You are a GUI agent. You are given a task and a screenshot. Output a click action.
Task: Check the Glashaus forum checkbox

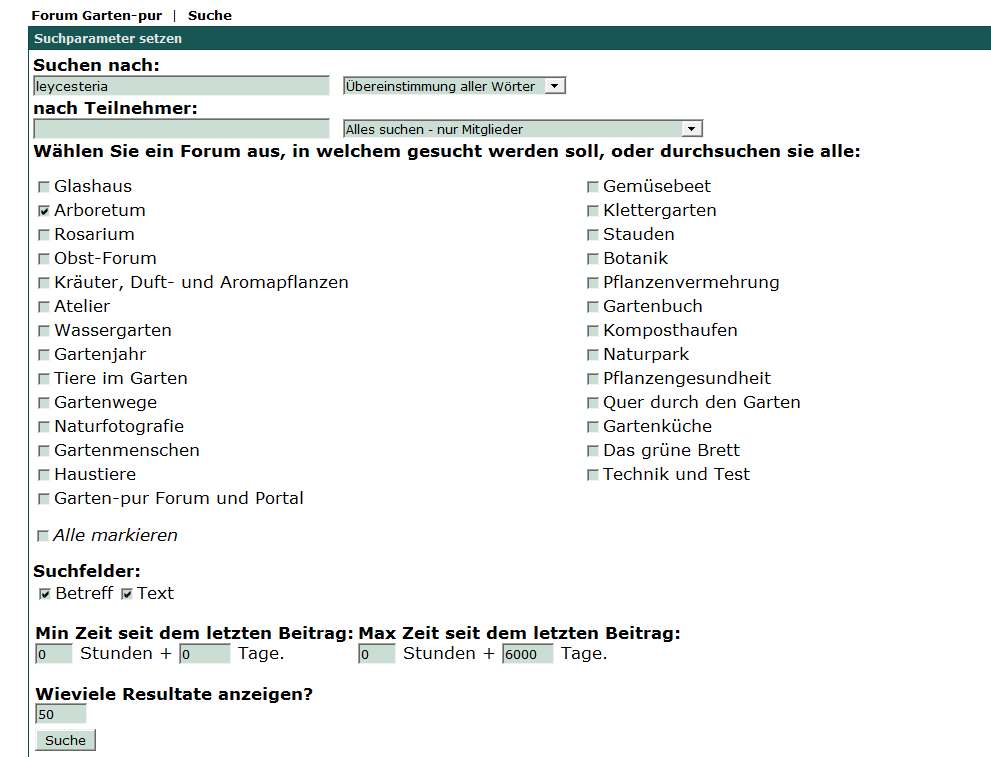pyautogui.click(x=43, y=187)
